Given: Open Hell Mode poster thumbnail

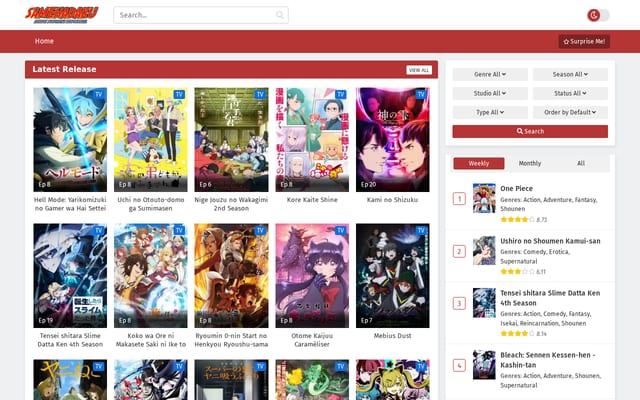Looking at the screenshot, I should (x=70, y=140).
